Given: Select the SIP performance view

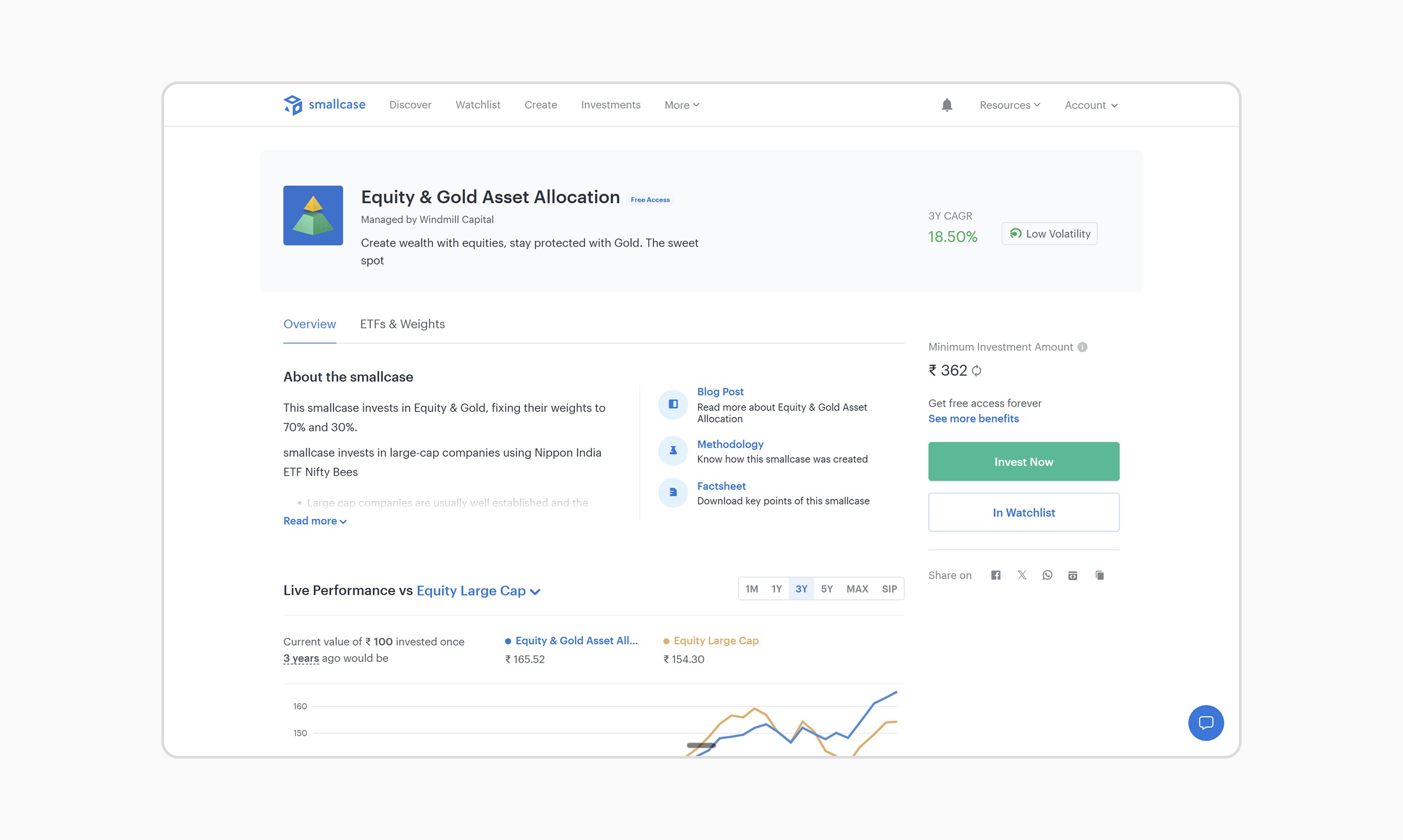Looking at the screenshot, I should click(x=890, y=589).
